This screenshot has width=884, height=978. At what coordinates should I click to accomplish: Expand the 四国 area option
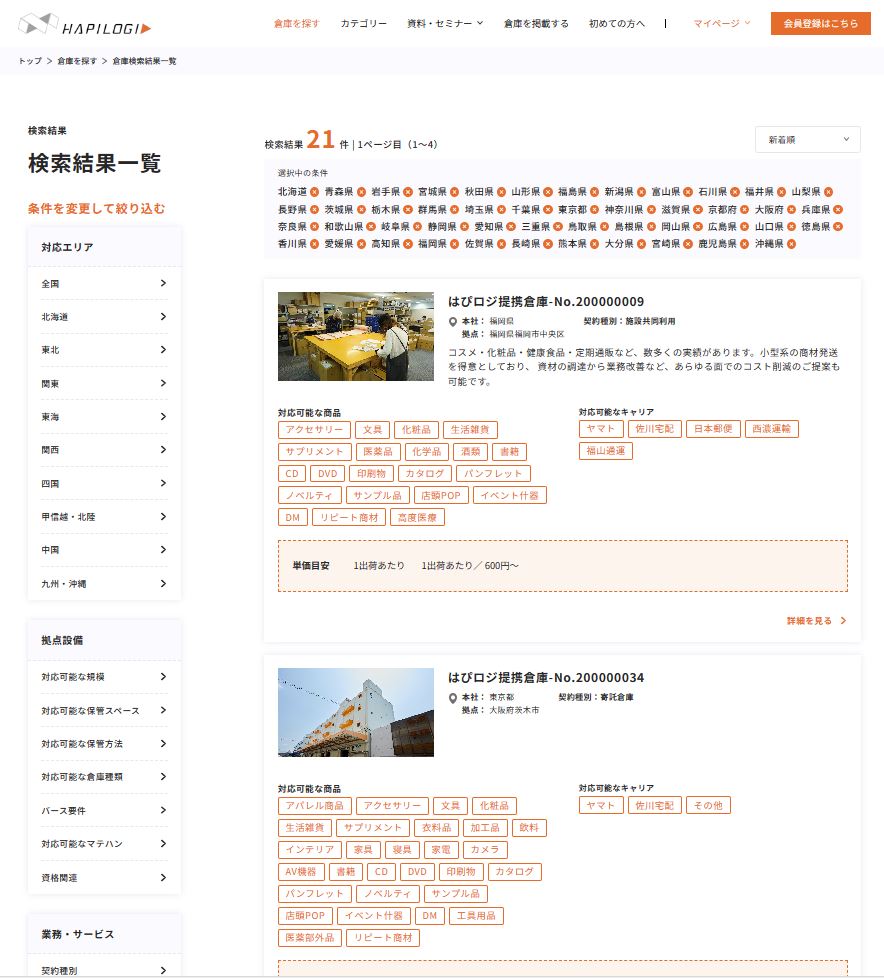click(104, 483)
